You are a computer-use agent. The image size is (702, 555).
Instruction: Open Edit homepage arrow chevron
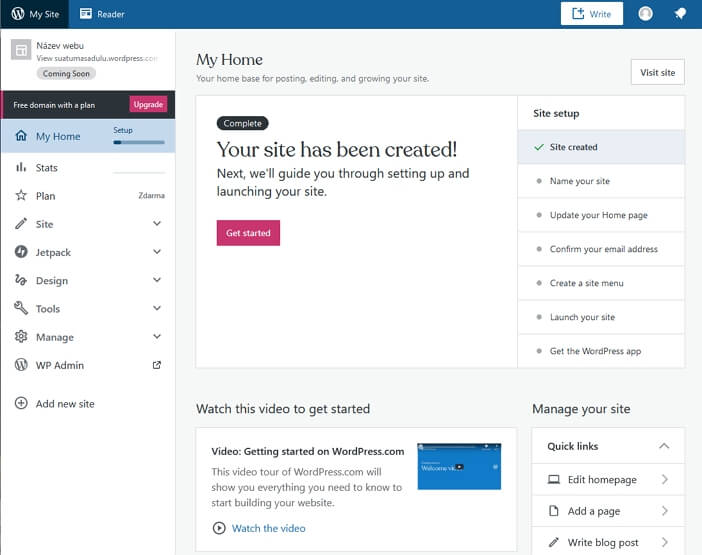pyautogui.click(x=665, y=479)
